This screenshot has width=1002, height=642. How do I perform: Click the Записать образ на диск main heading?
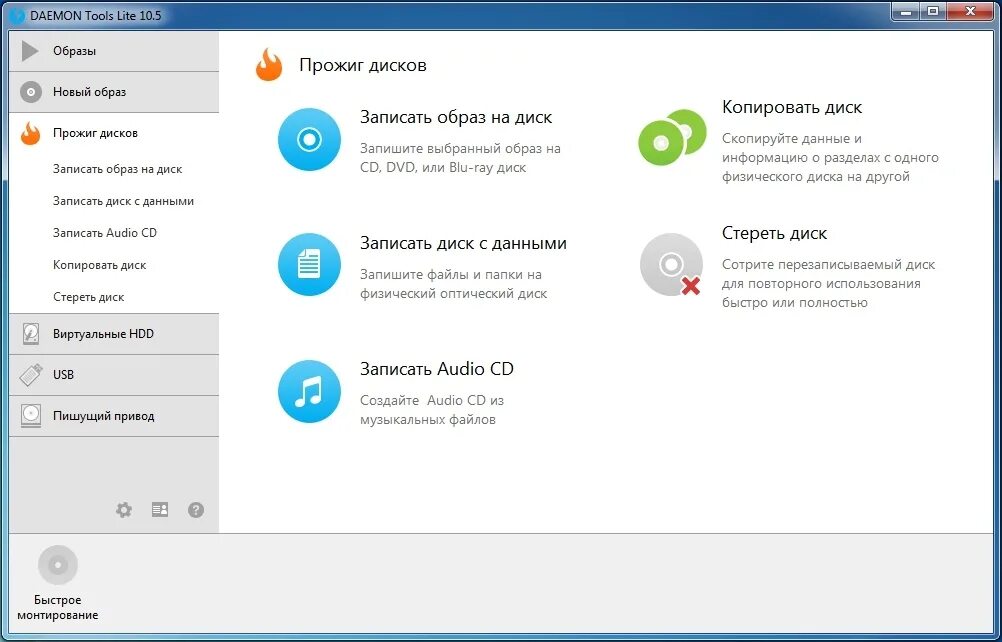[456, 118]
